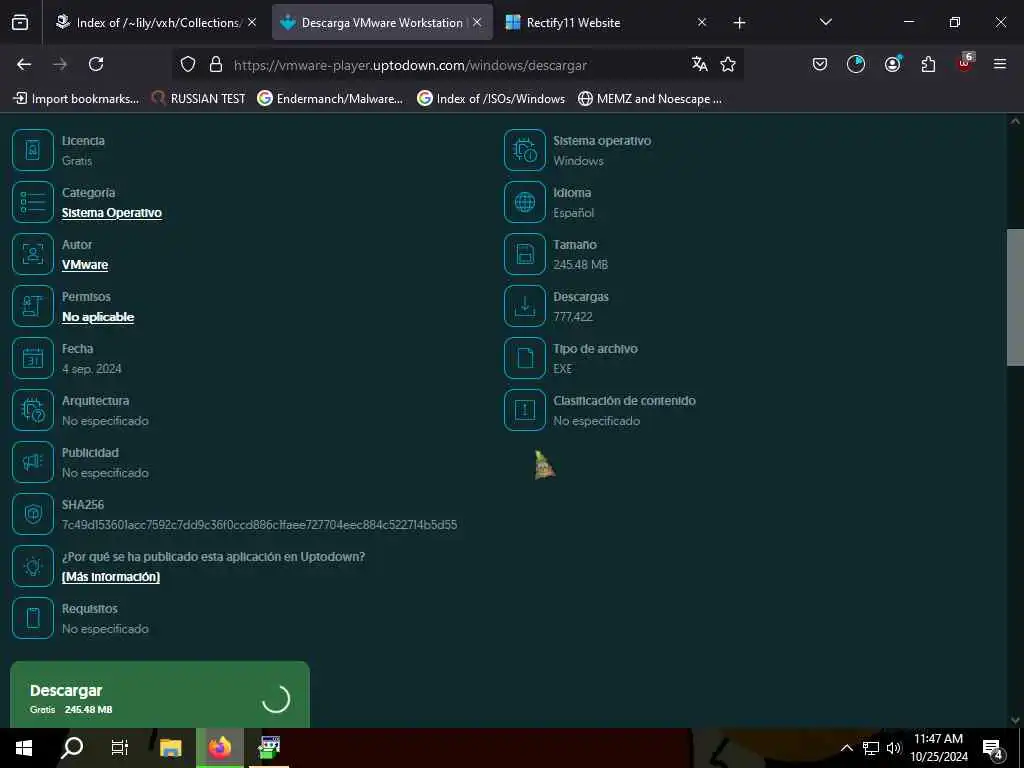Open the Endermanch/Malware bookmark

(330, 99)
